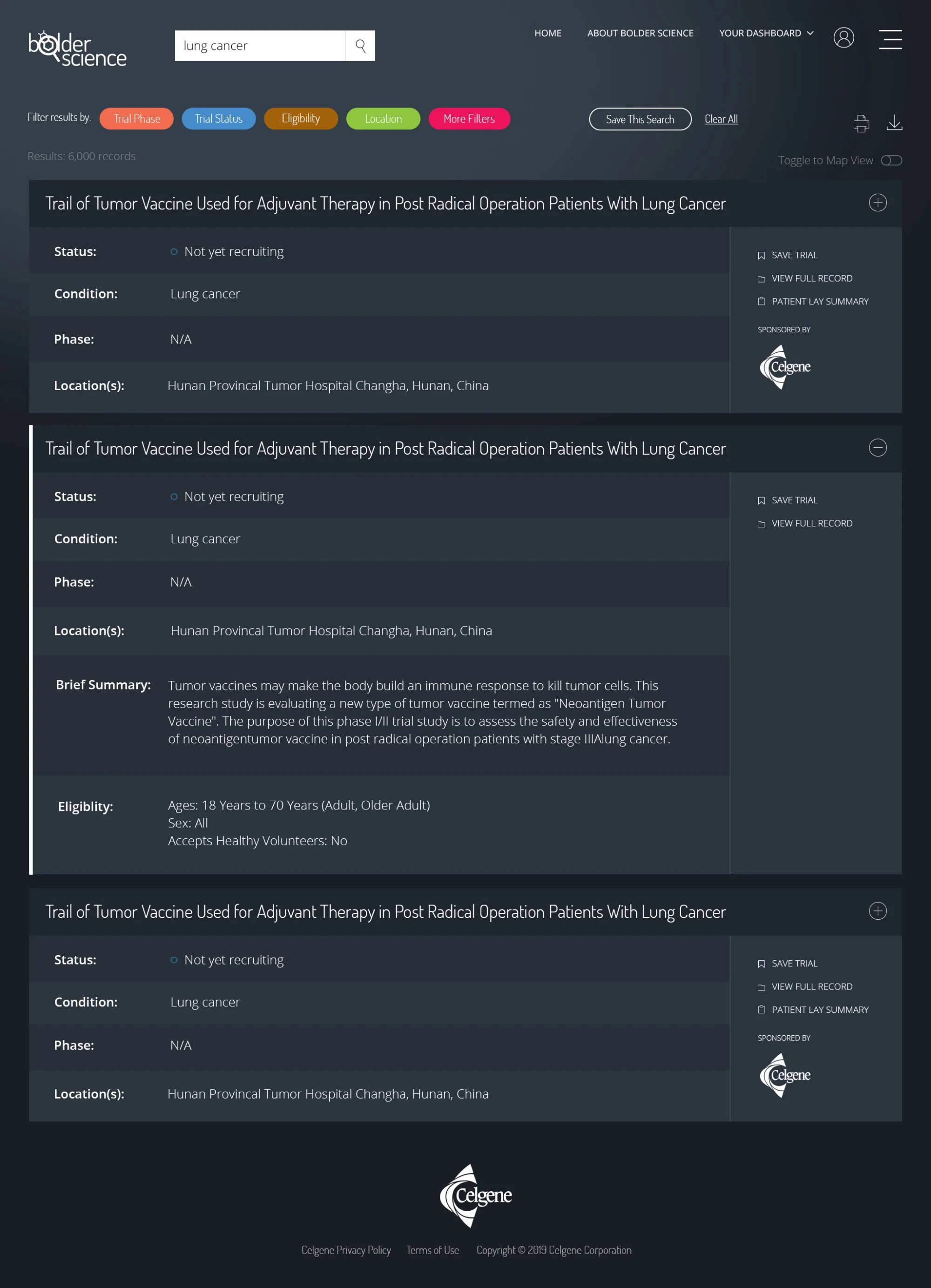Toggle to Map View switch
931x1288 pixels.
click(891, 161)
